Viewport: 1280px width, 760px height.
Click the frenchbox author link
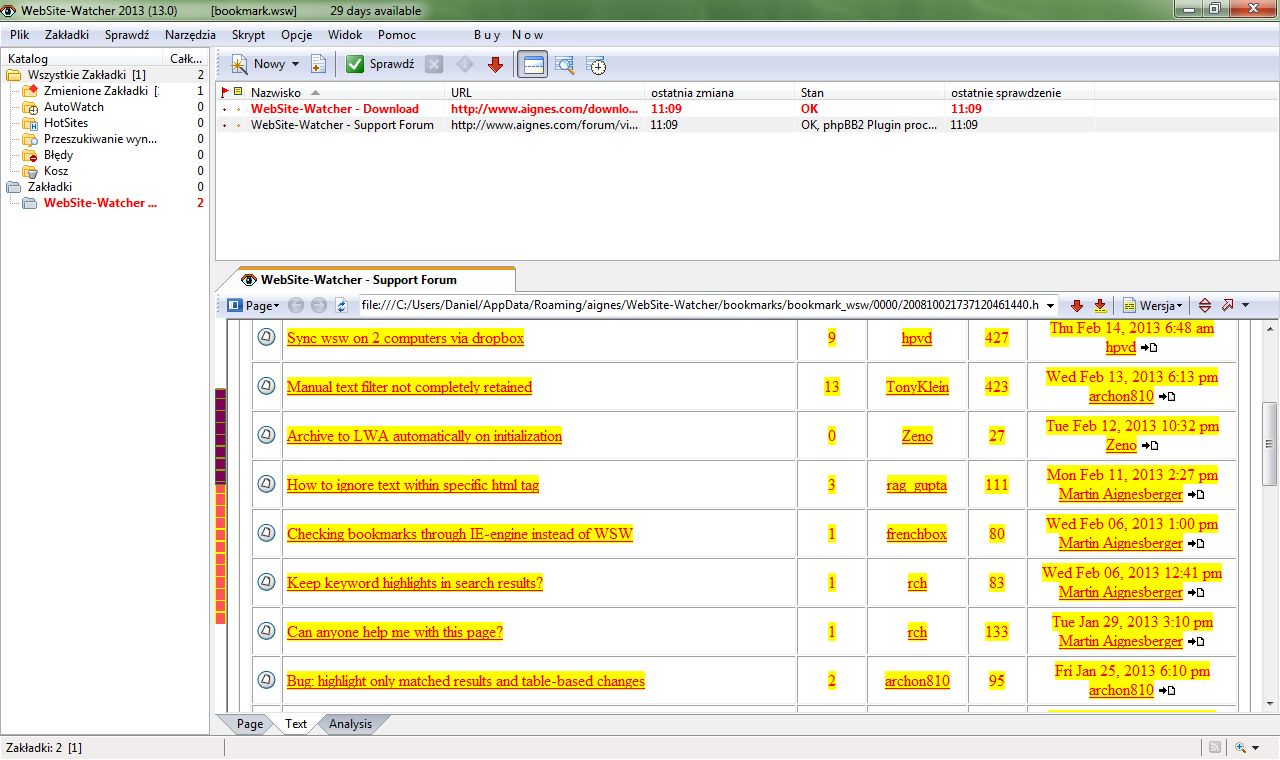(916, 534)
